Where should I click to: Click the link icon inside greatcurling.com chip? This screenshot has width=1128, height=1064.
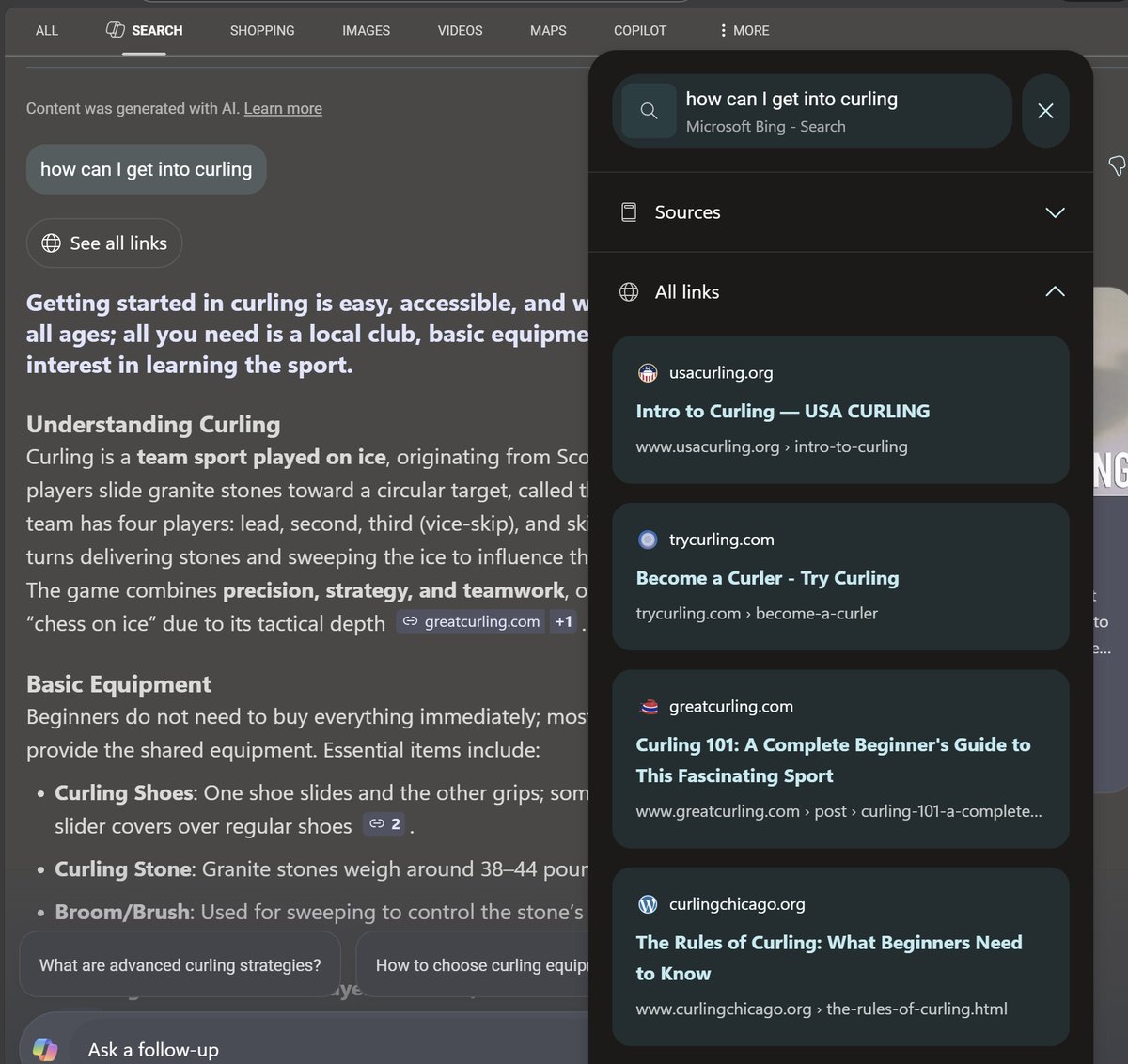pyautogui.click(x=410, y=621)
